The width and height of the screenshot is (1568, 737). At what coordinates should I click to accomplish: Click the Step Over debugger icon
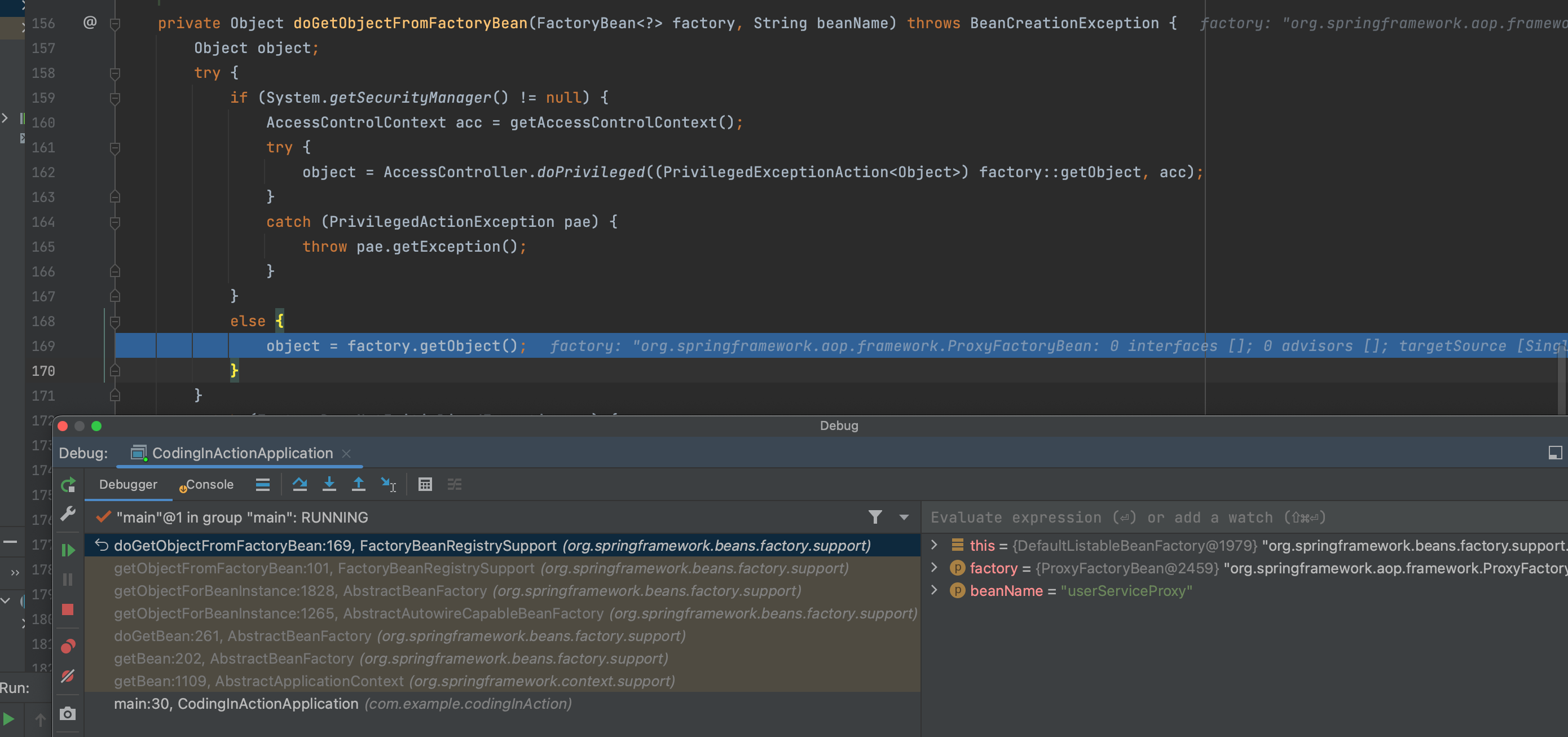pyautogui.click(x=299, y=484)
